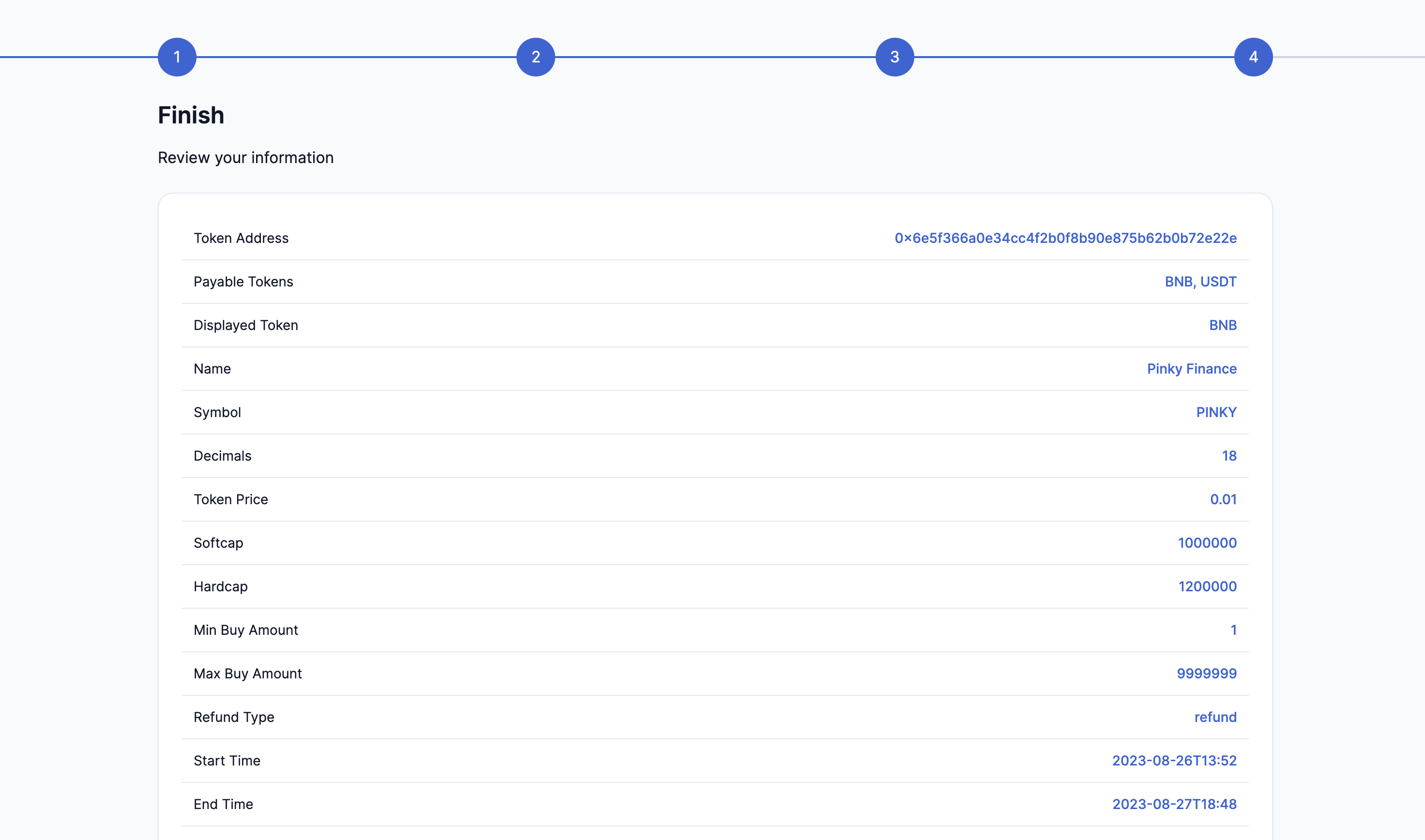Click the BNB, USDT payable tokens value
The height and width of the screenshot is (840, 1425).
1200,282
